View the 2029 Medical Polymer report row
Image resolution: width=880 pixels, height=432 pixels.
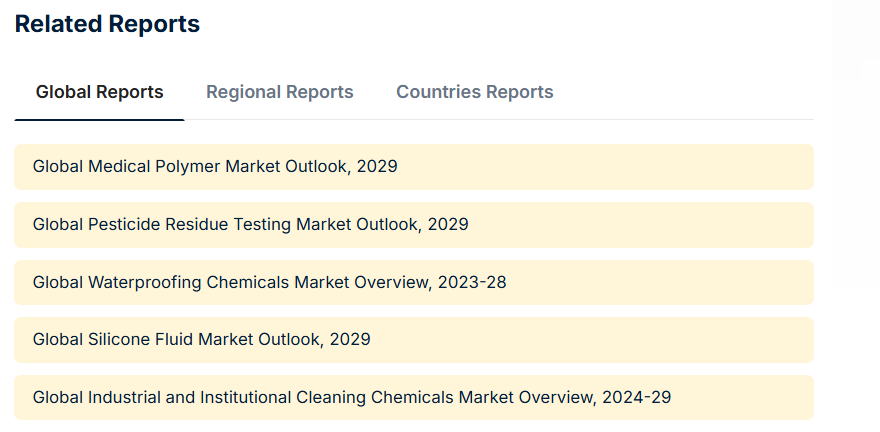(413, 166)
